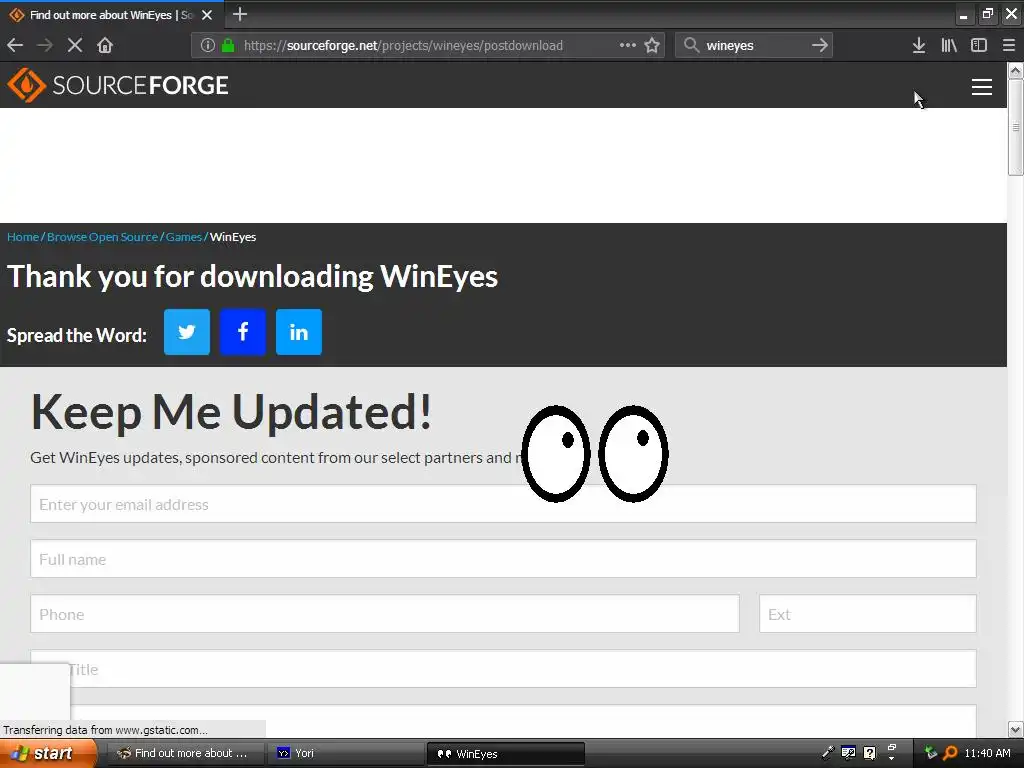This screenshot has width=1024, height=768.
Task: Open the language bar help icon
Action: (x=869, y=752)
